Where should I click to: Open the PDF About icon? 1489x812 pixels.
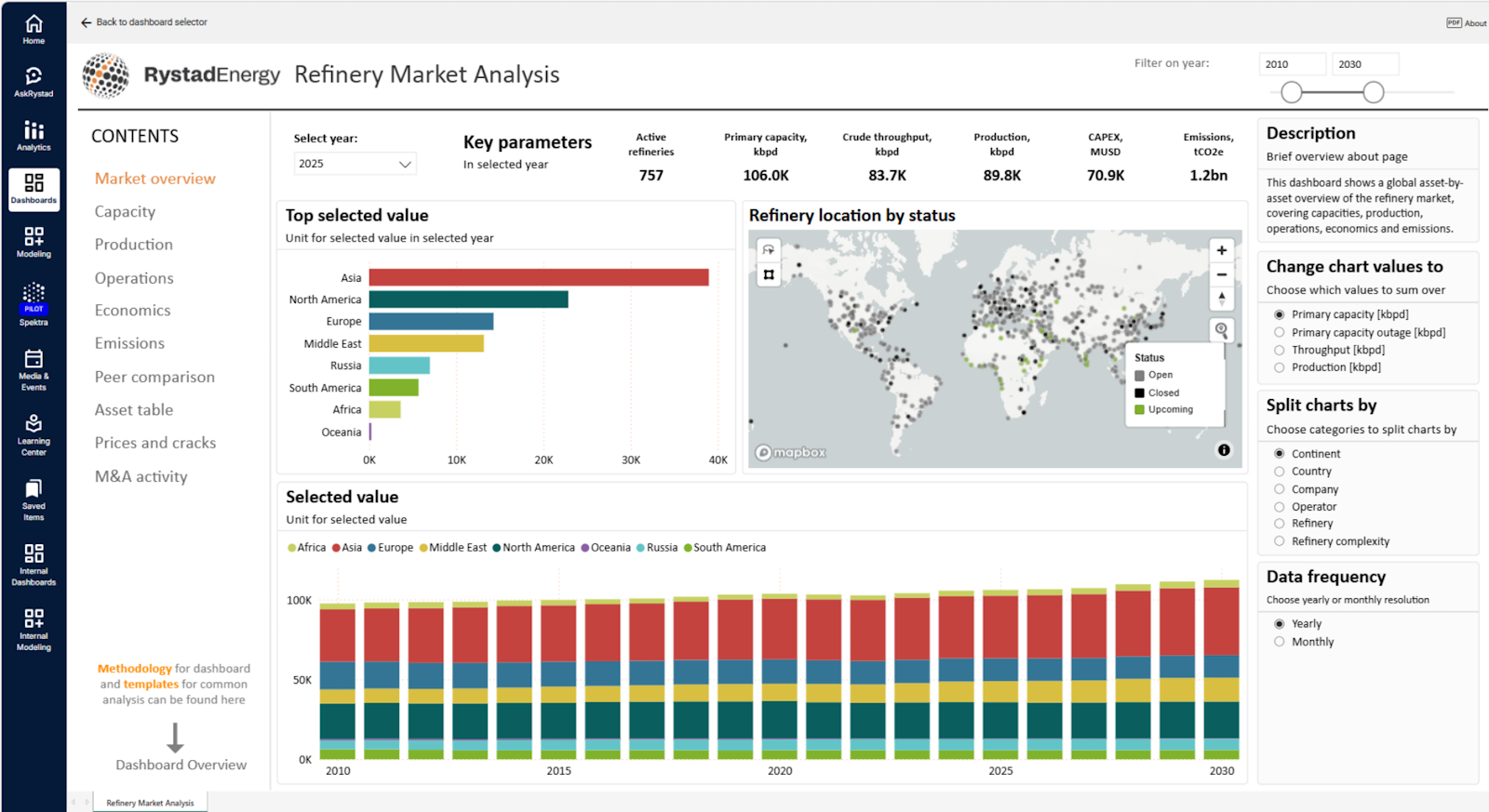click(1466, 22)
